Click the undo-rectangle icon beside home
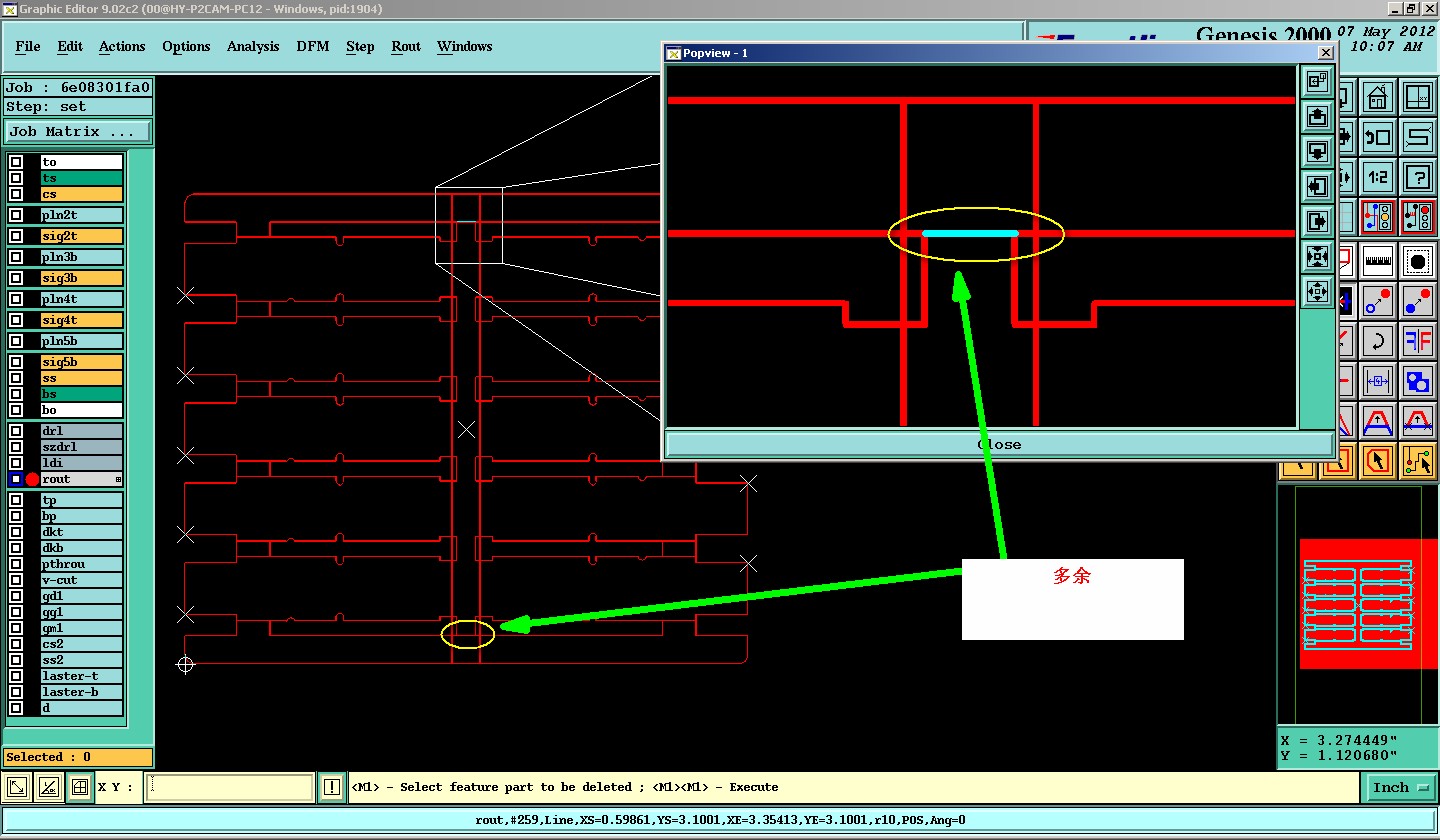 (1378, 137)
